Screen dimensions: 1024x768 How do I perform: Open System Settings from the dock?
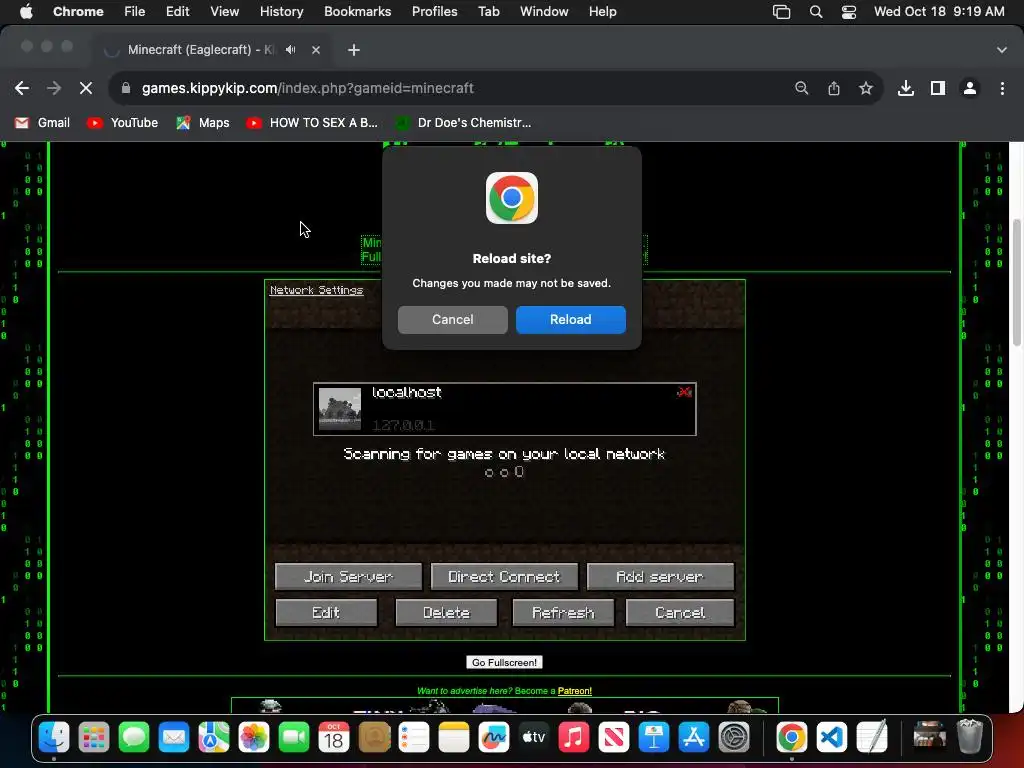733,738
